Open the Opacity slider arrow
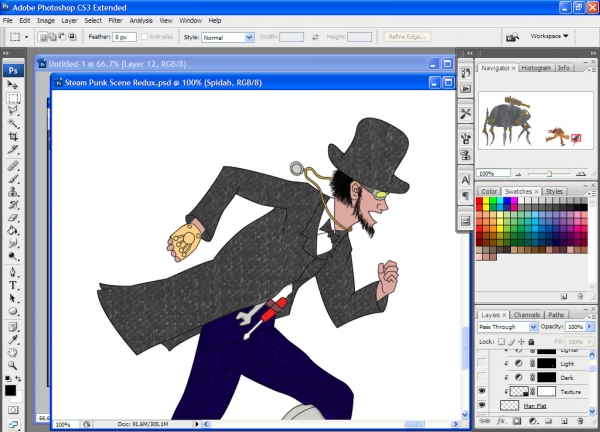The height and width of the screenshot is (432, 600). tap(590, 326)
